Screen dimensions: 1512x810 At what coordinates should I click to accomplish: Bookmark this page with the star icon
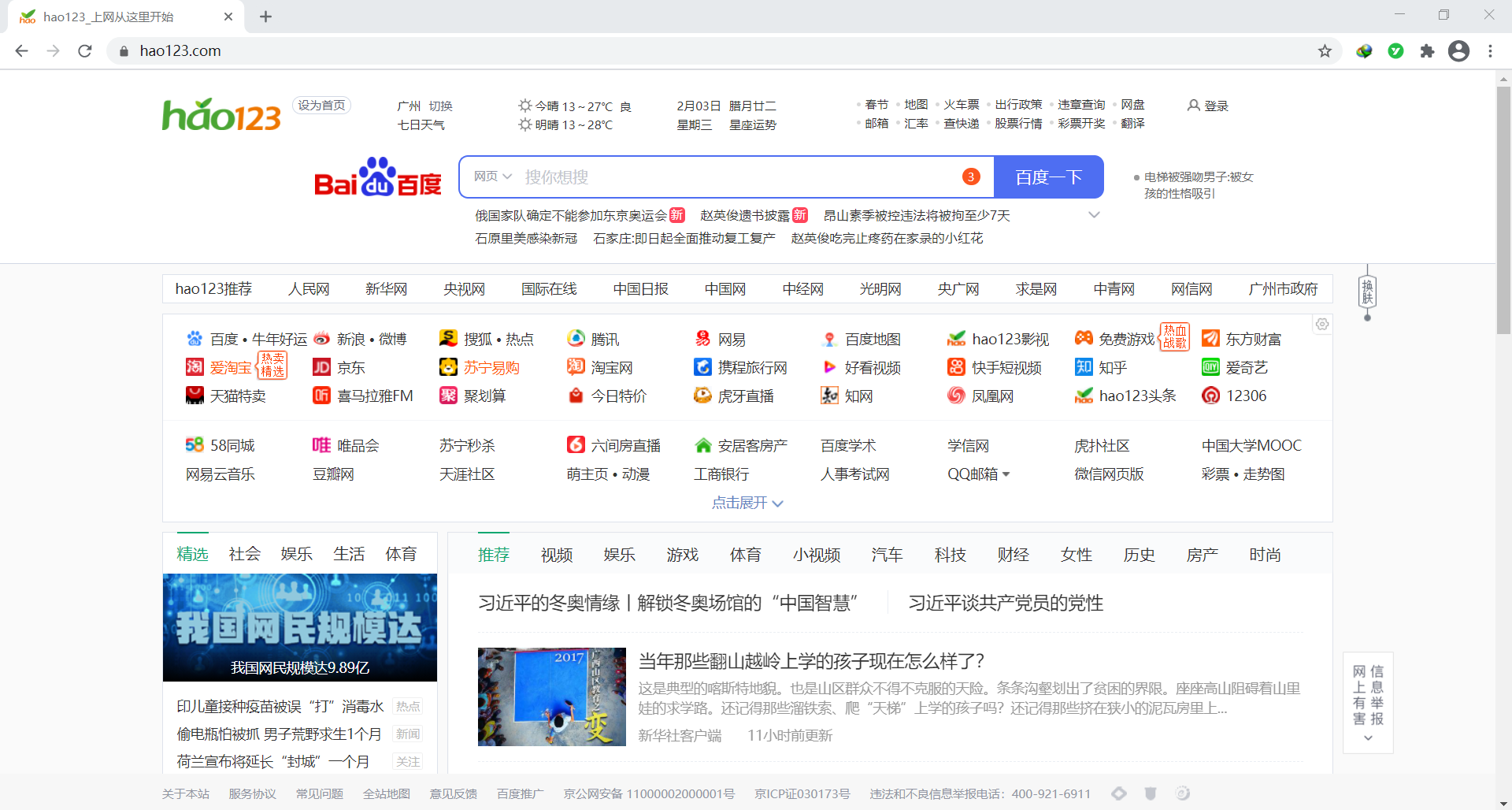[x=1325, y=50]
